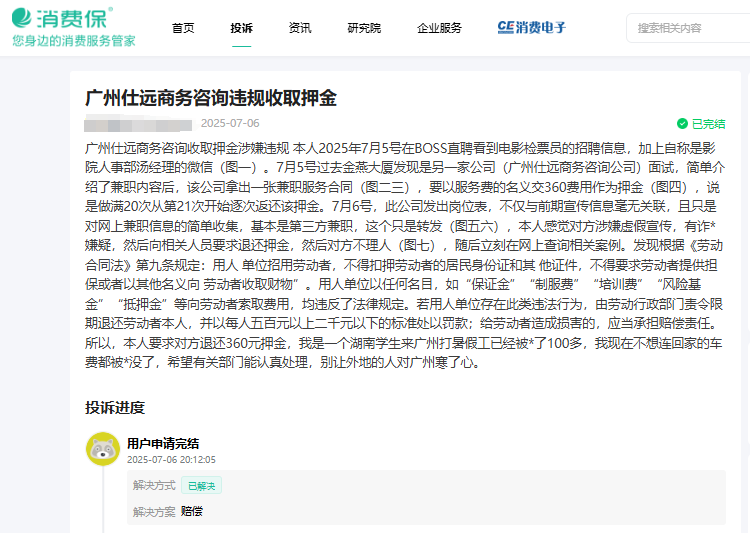750x533 pixels.
Task: Click the raccoon user avatar
Action: pos(103,449)
